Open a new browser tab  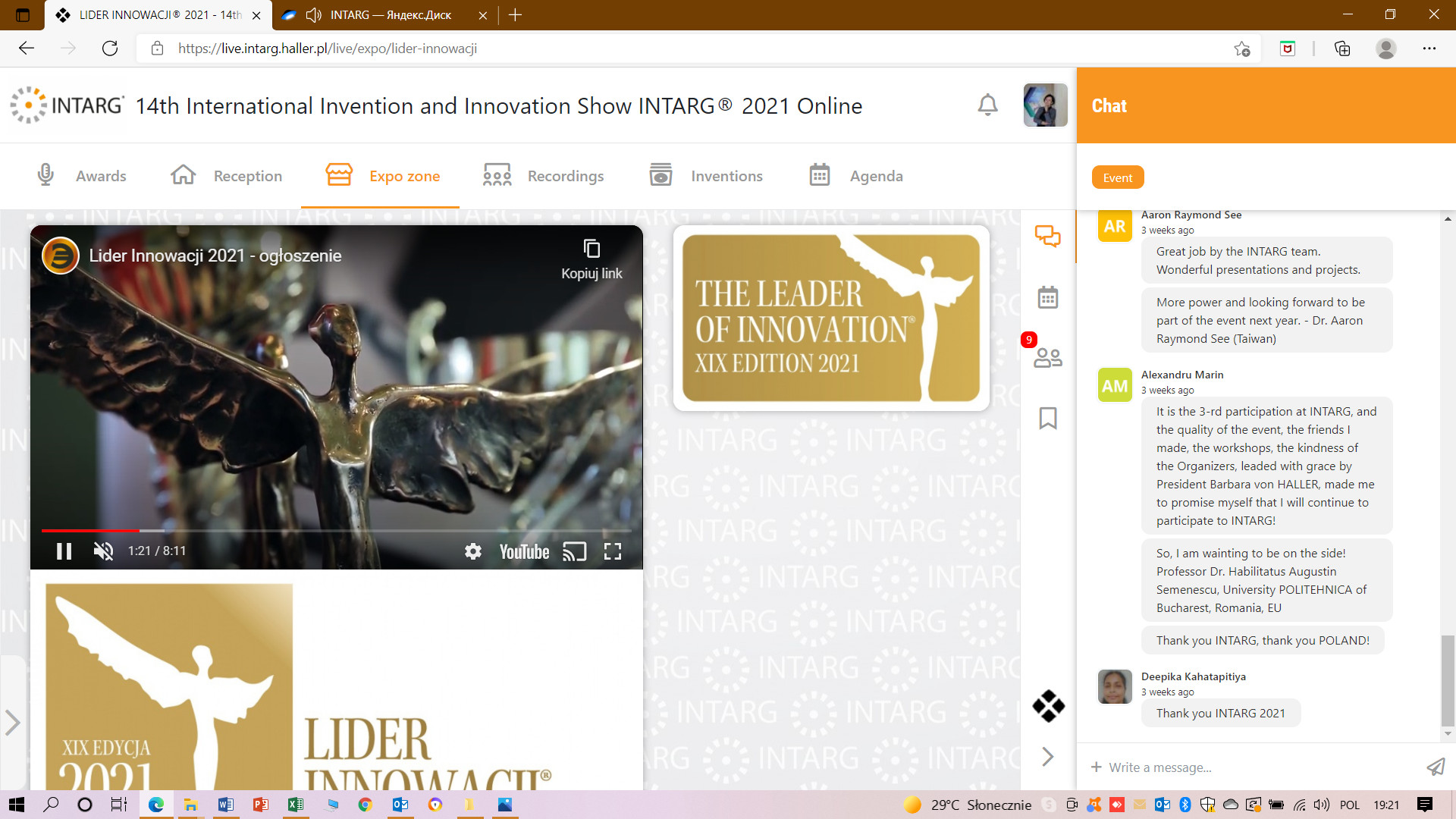pos(516,15)
